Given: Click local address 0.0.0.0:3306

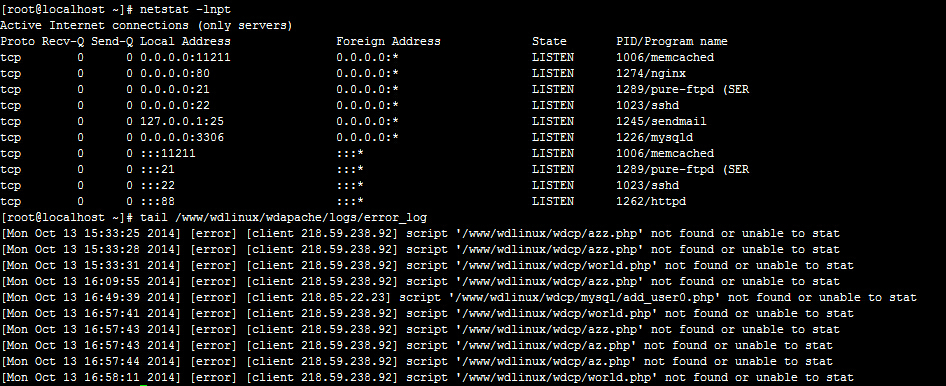Looking at the screenshot, I should pos(182,138).
